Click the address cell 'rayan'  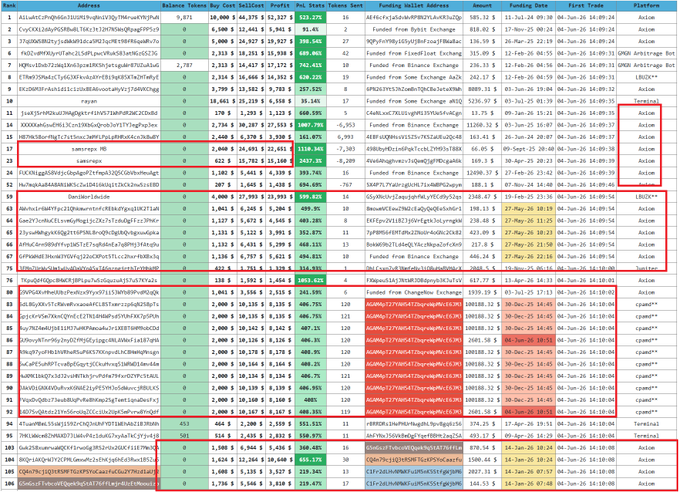click(89, 101)
